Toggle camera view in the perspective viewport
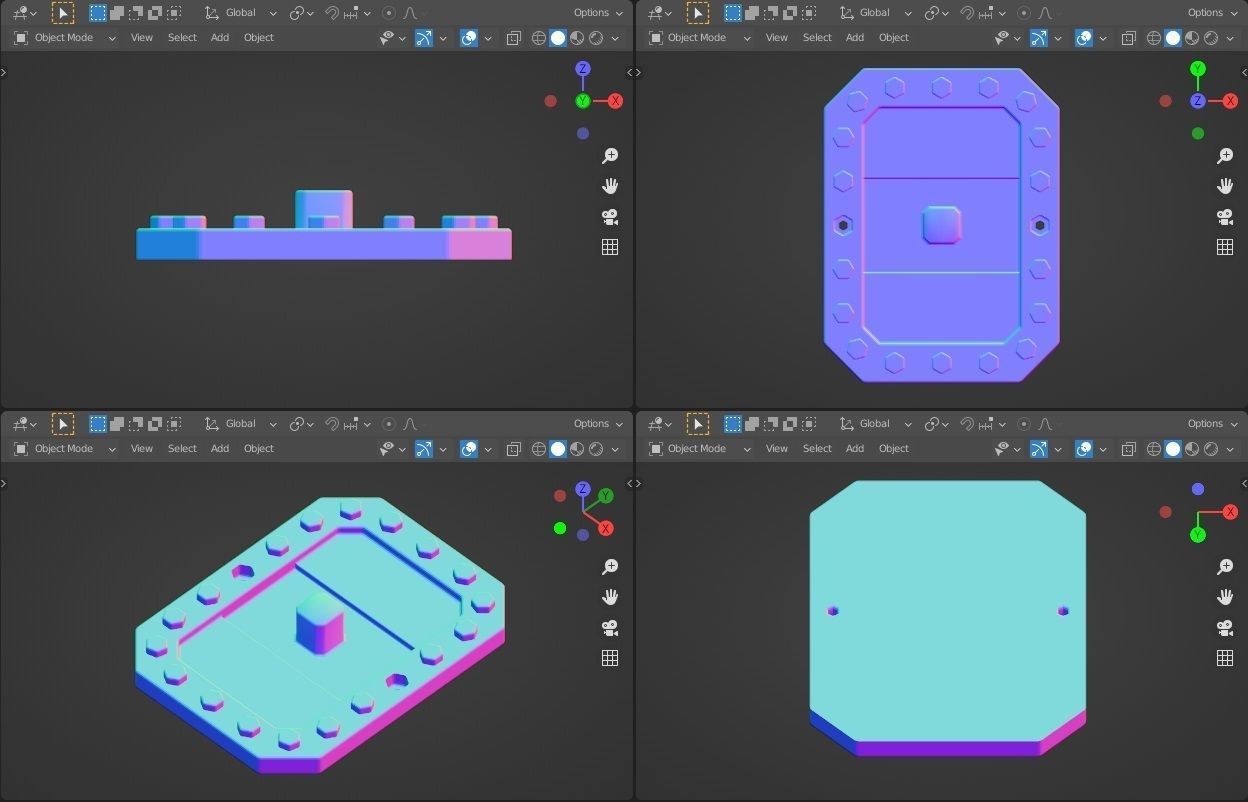Screen dimensions: 1248x802 [610, 628]
